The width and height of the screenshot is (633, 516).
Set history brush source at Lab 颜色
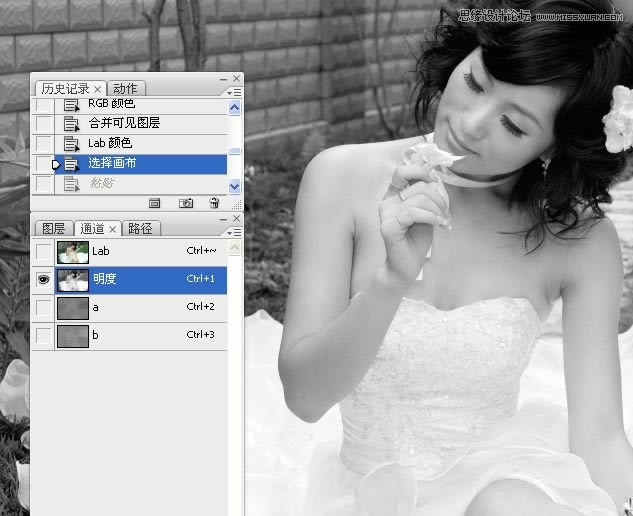[x=43, y=144]
